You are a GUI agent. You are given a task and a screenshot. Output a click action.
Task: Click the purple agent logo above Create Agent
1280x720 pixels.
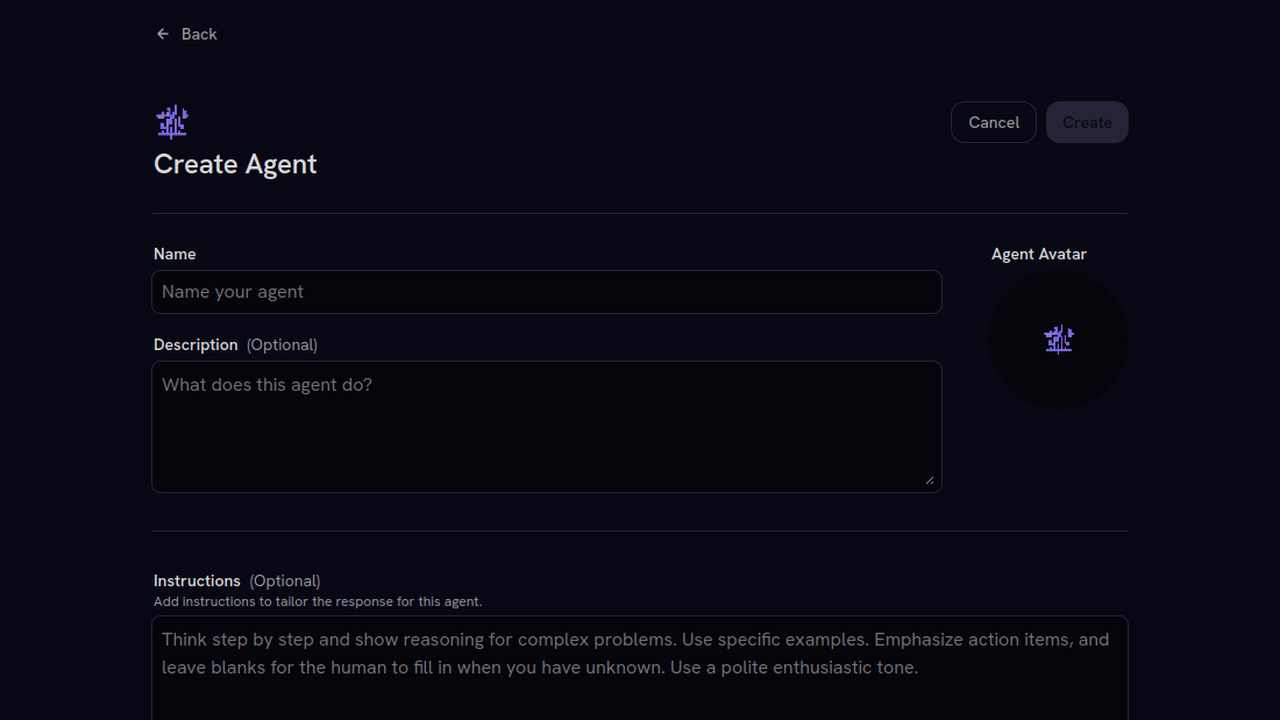pyautogui.click(x=172, y=122)
